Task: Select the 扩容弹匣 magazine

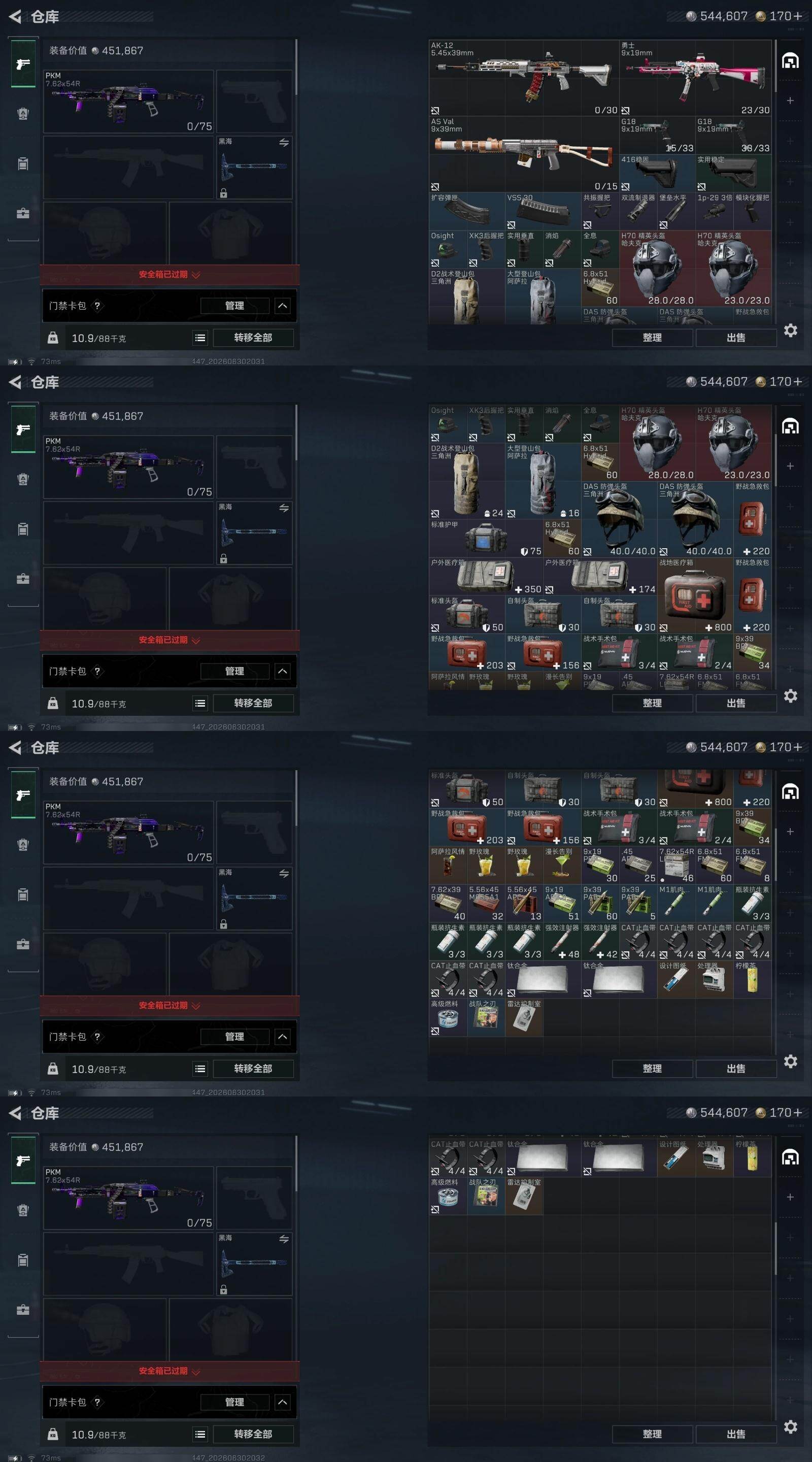Action: click(467, 211)
